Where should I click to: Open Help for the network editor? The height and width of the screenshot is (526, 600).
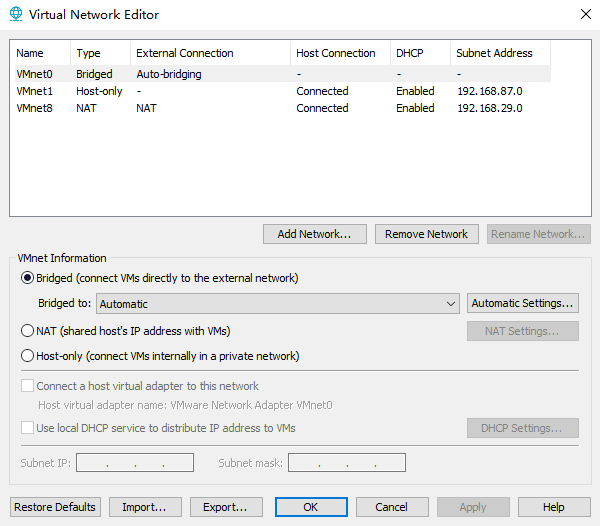pyautogui.click(x=554, y=507)
